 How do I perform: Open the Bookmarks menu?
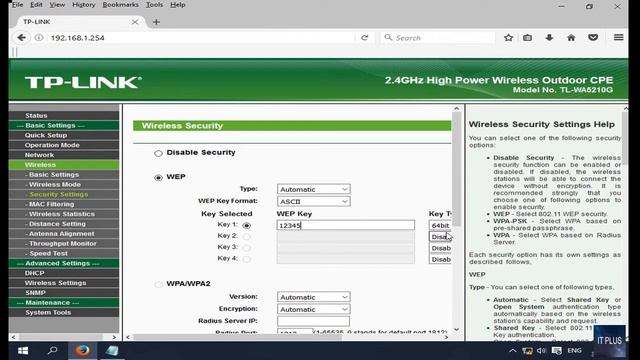(120, 5)
